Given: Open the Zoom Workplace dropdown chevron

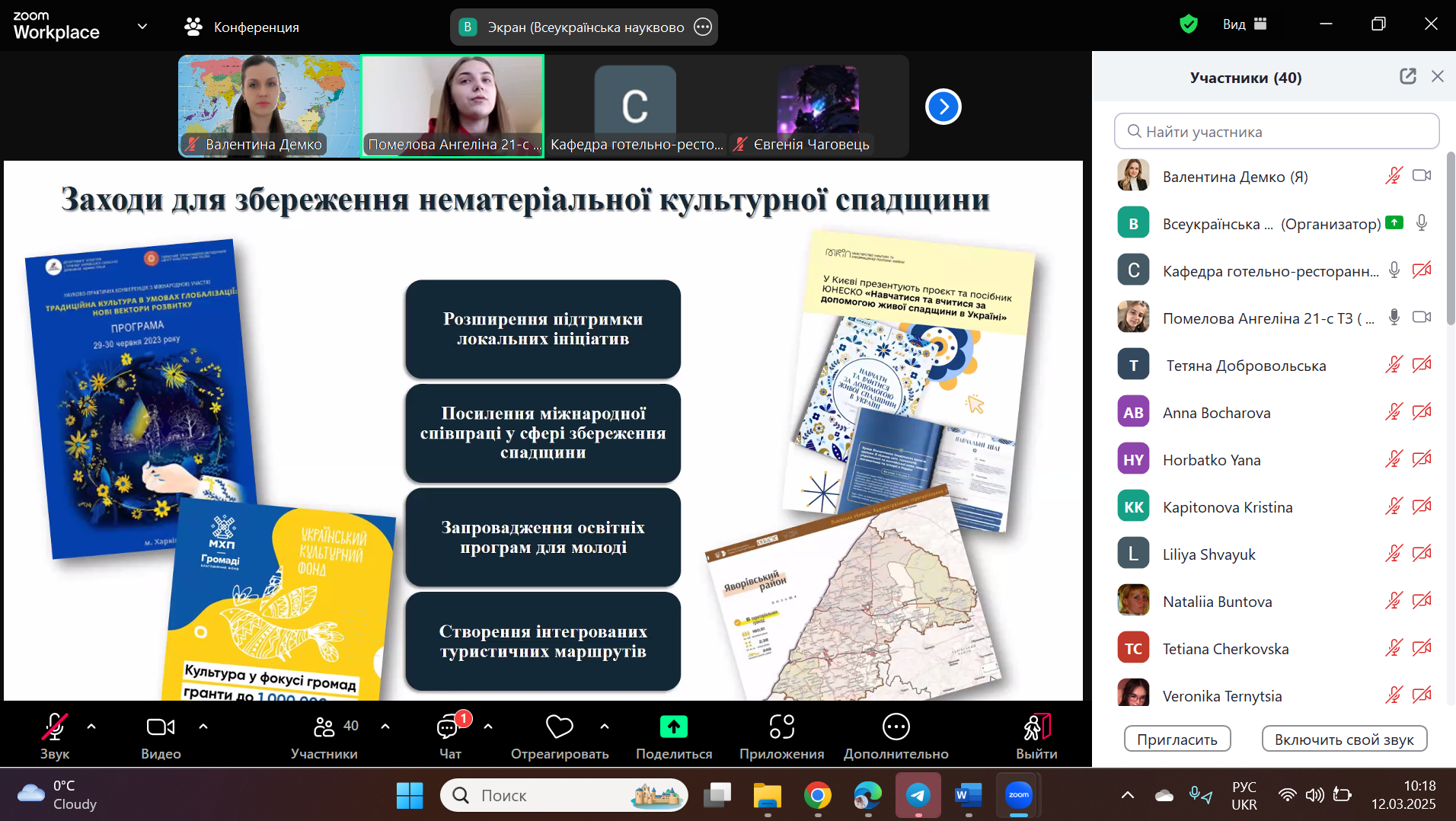Looking at the screenshot, I should tap(142, 27).
